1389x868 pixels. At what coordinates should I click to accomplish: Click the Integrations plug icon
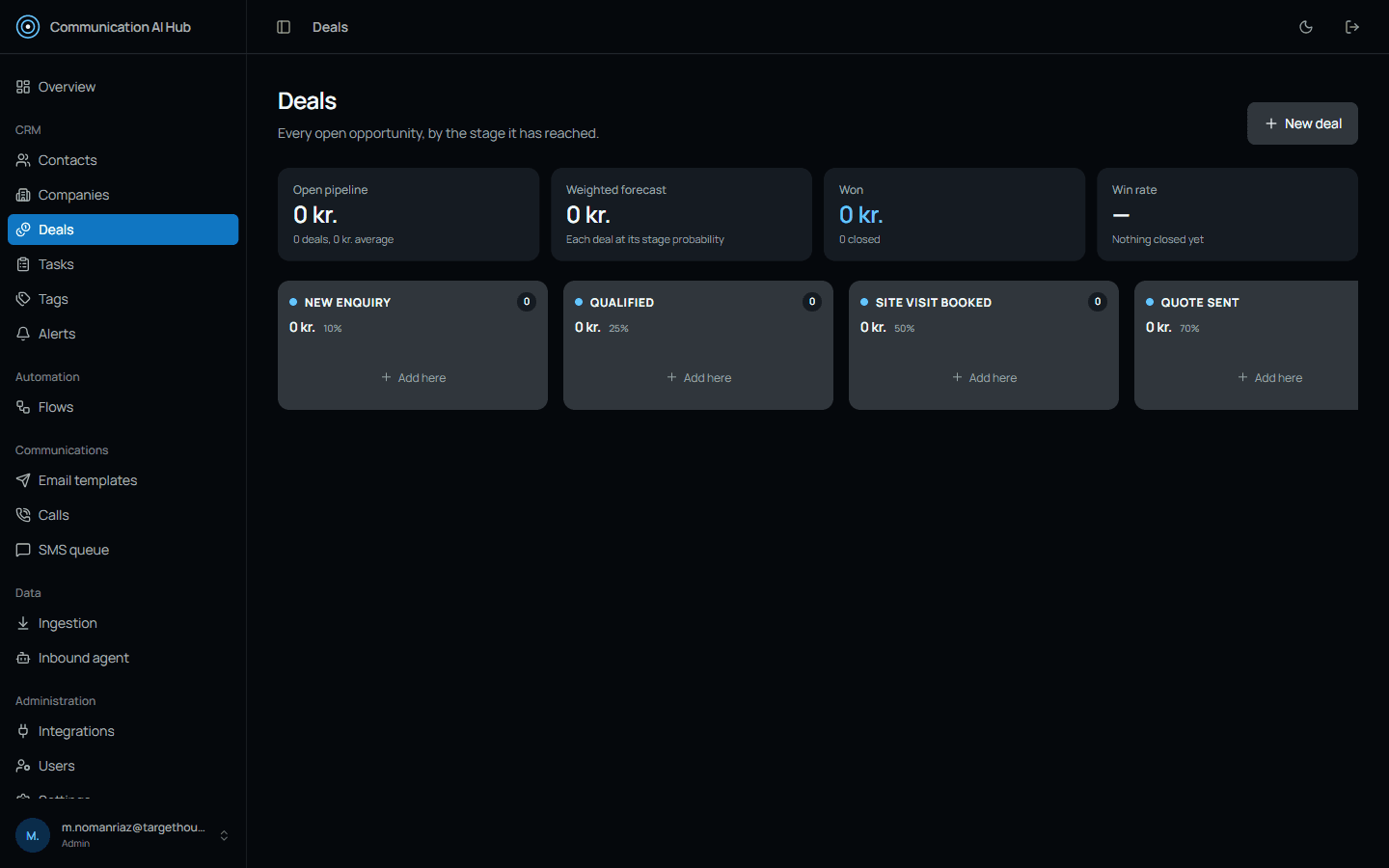pos(23,731)
